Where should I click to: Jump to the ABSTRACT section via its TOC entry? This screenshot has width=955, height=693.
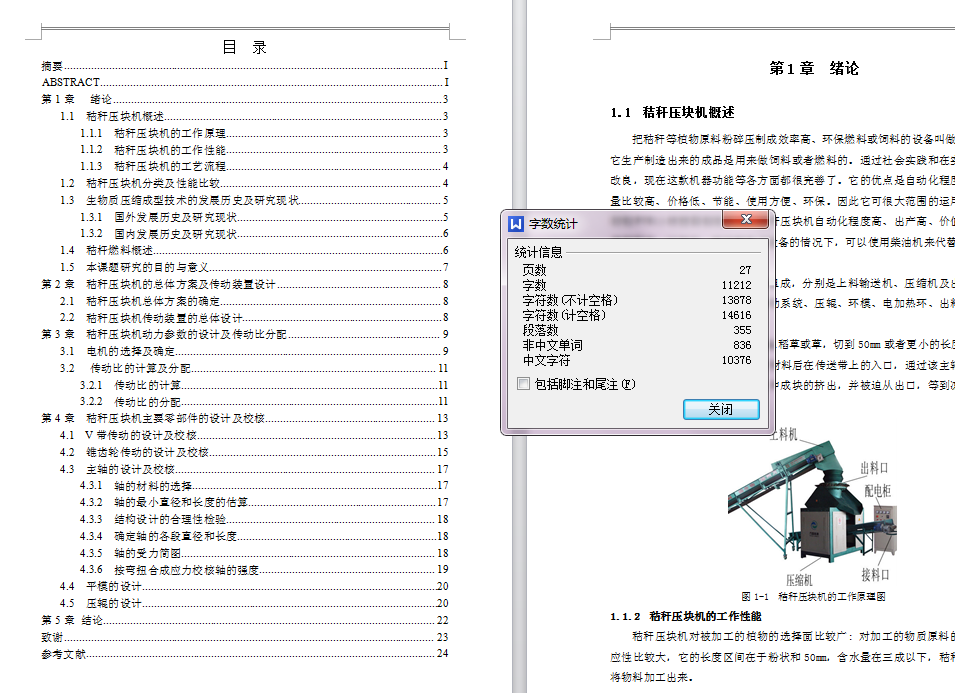(x=68, y=82)
